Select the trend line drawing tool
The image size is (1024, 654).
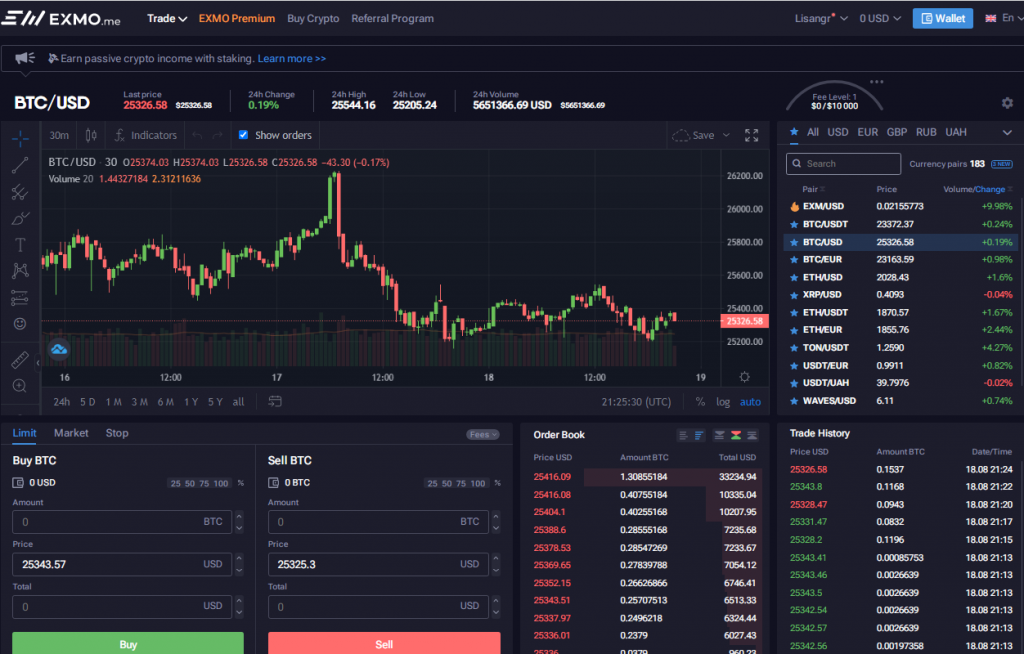pyautogui.click(x=20, y=165)
